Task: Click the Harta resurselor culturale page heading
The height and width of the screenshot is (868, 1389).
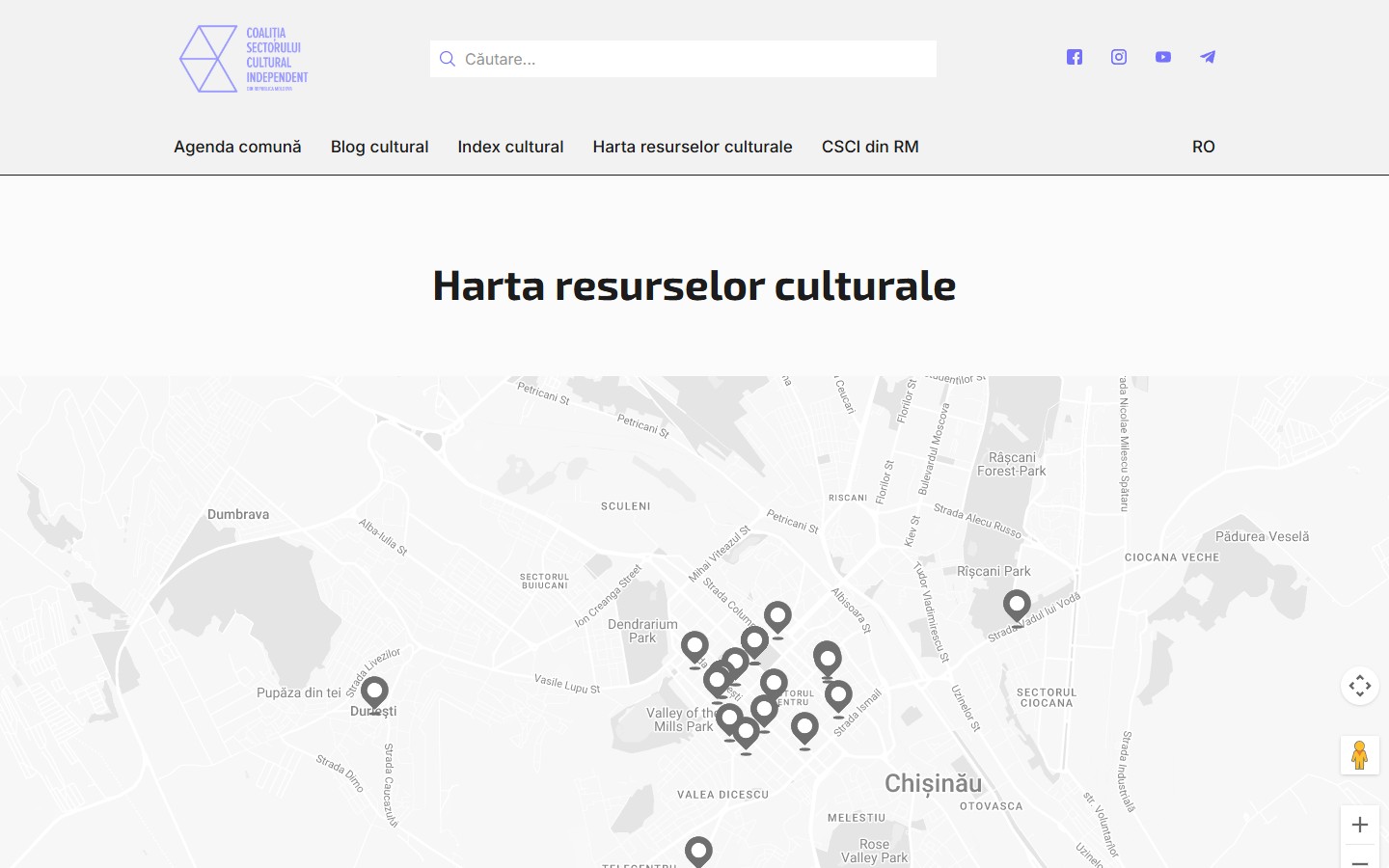Action: click(x=694, y=285)
